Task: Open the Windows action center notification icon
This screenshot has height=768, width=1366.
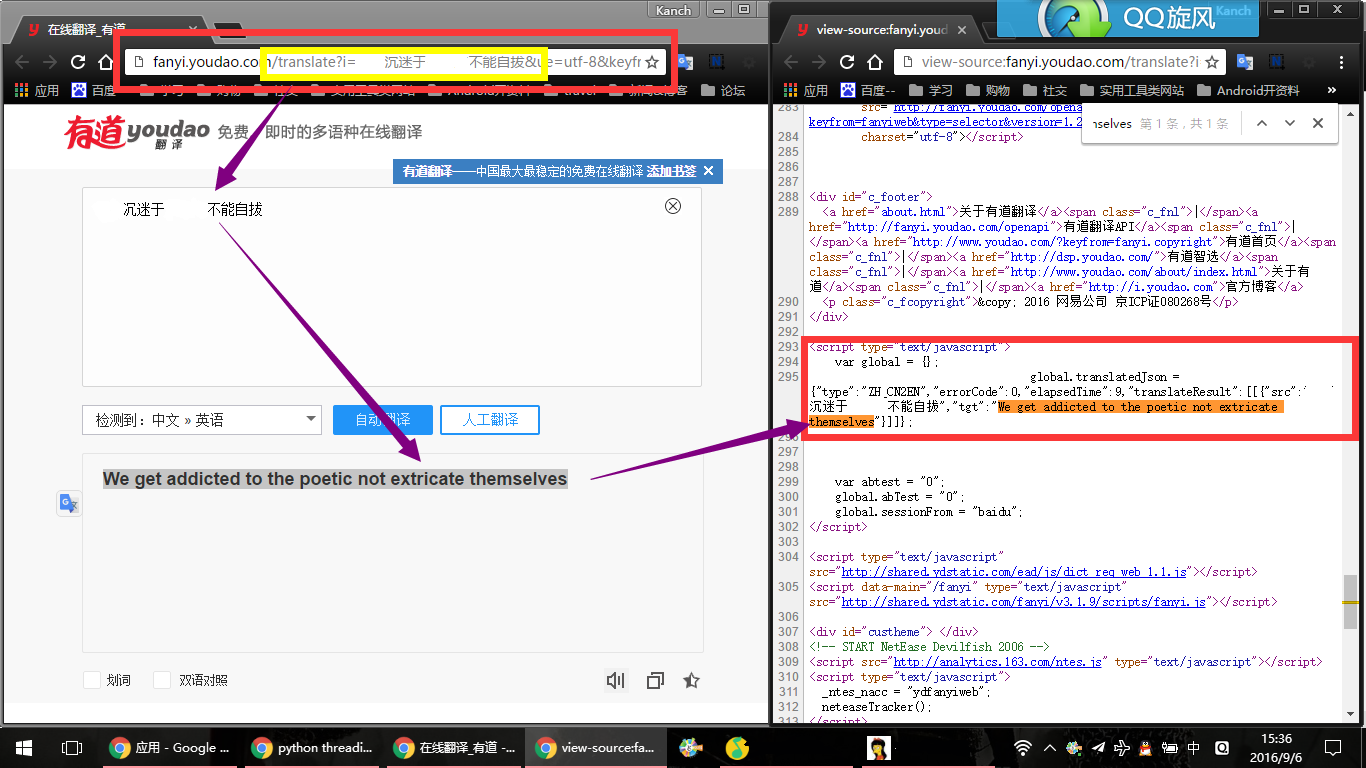Action: (x=1332, y=747)
